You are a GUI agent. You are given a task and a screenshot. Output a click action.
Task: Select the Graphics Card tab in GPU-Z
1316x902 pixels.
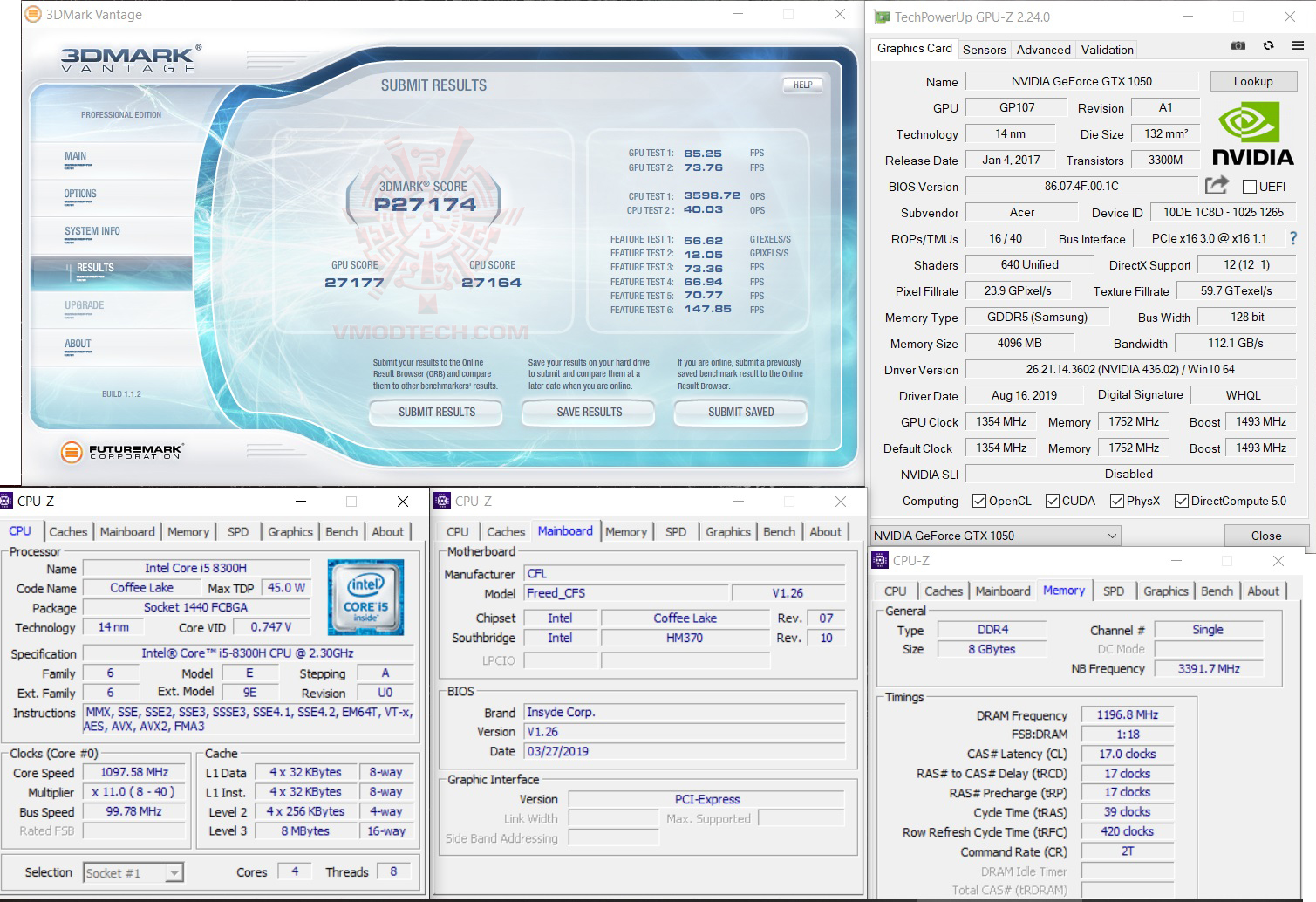[x=914, y=49]
